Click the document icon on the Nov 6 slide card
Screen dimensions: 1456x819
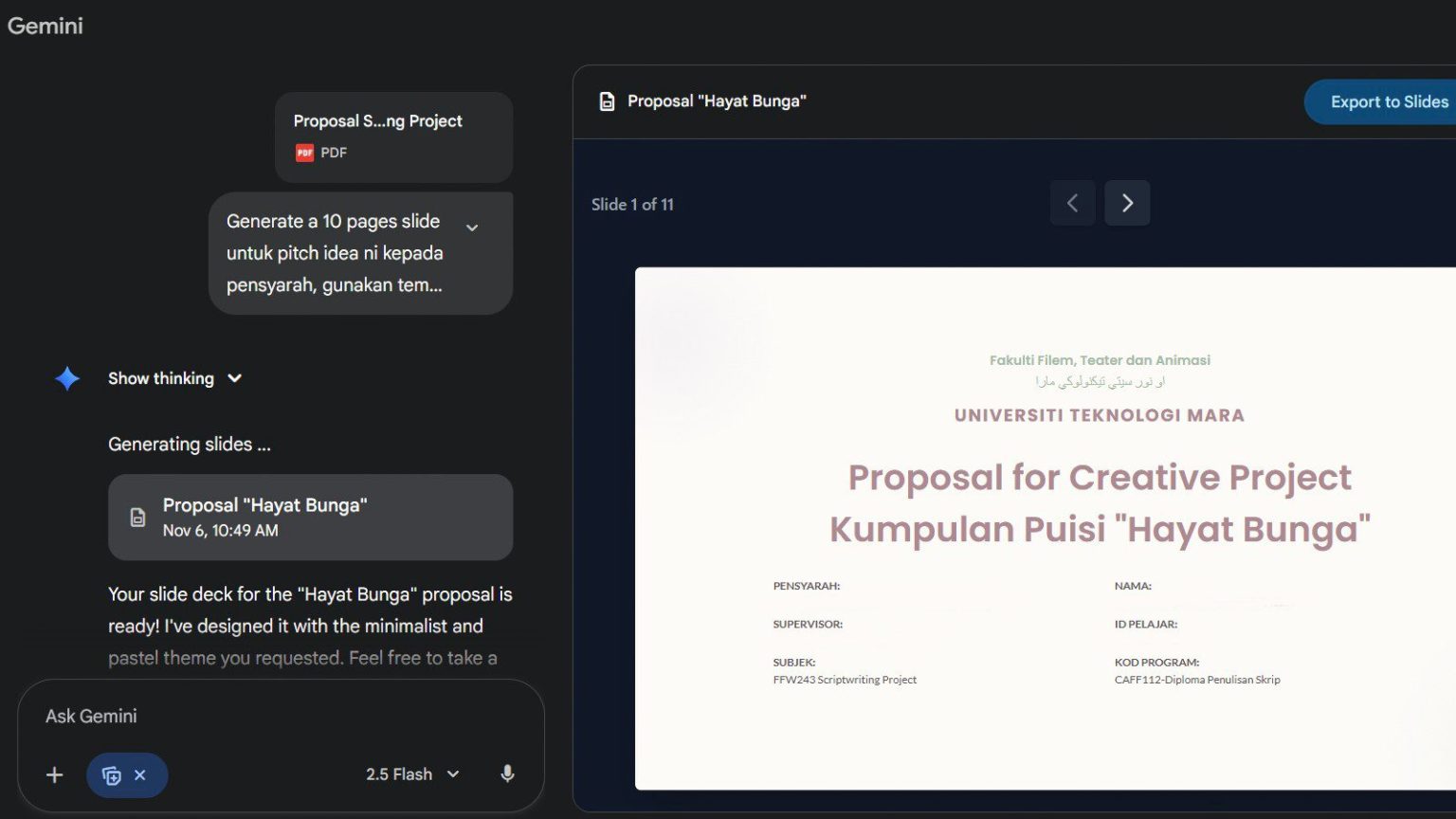pyautogui.click(x=138, y=518)
